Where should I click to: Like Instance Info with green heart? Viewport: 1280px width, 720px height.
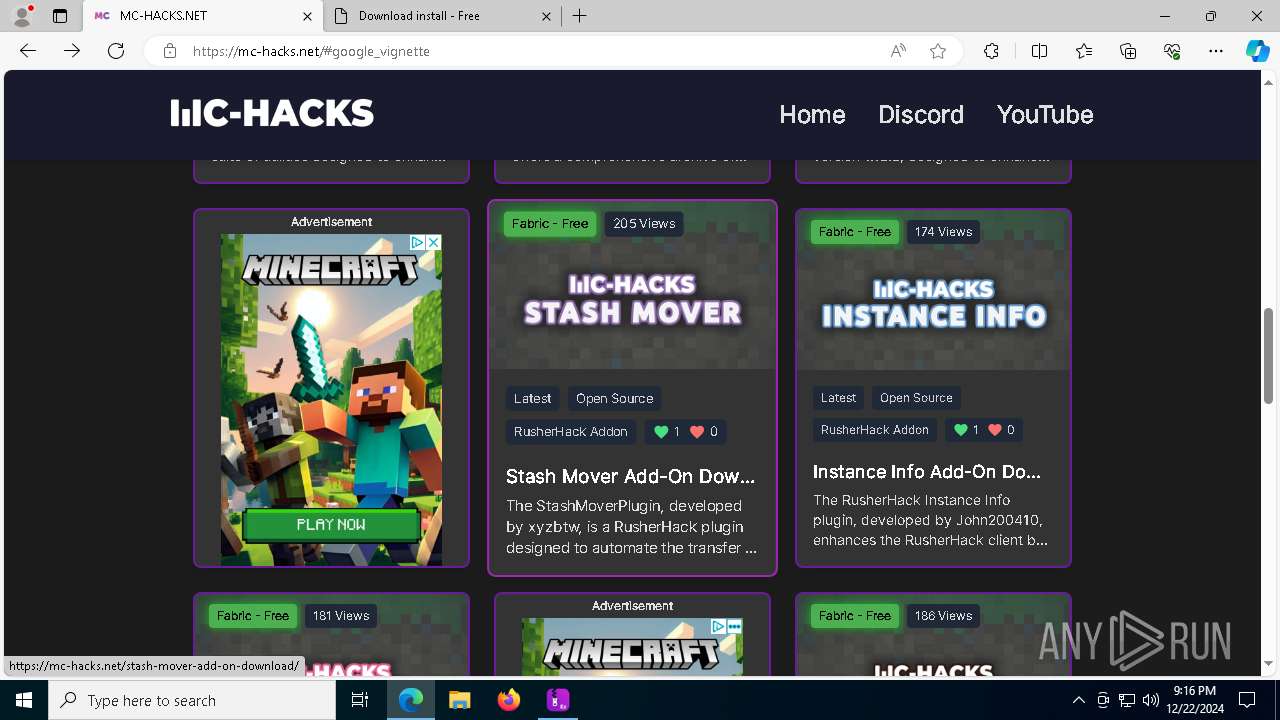pyautogui.click(x=961, y=430)
